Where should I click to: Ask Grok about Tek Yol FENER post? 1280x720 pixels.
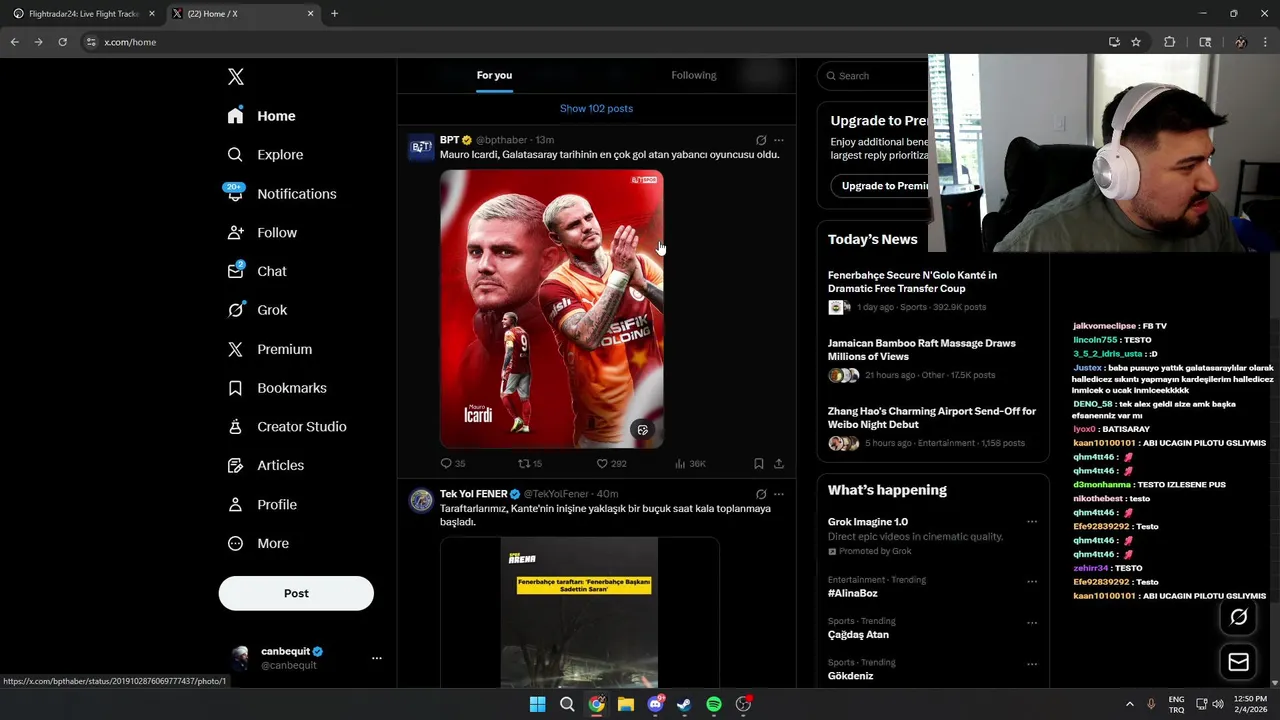click(x=761, y=494)
